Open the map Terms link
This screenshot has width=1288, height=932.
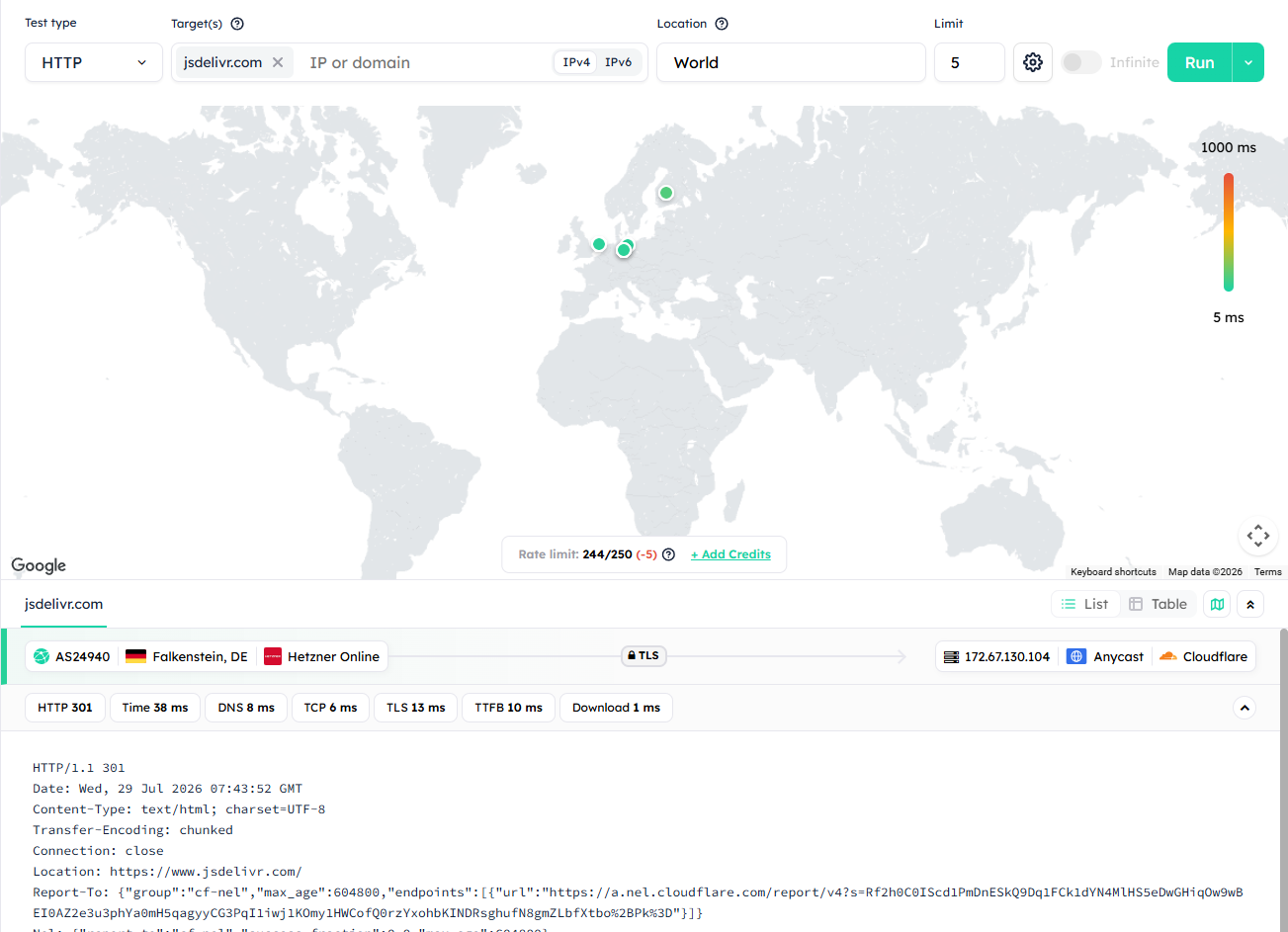pos(1268,572)
